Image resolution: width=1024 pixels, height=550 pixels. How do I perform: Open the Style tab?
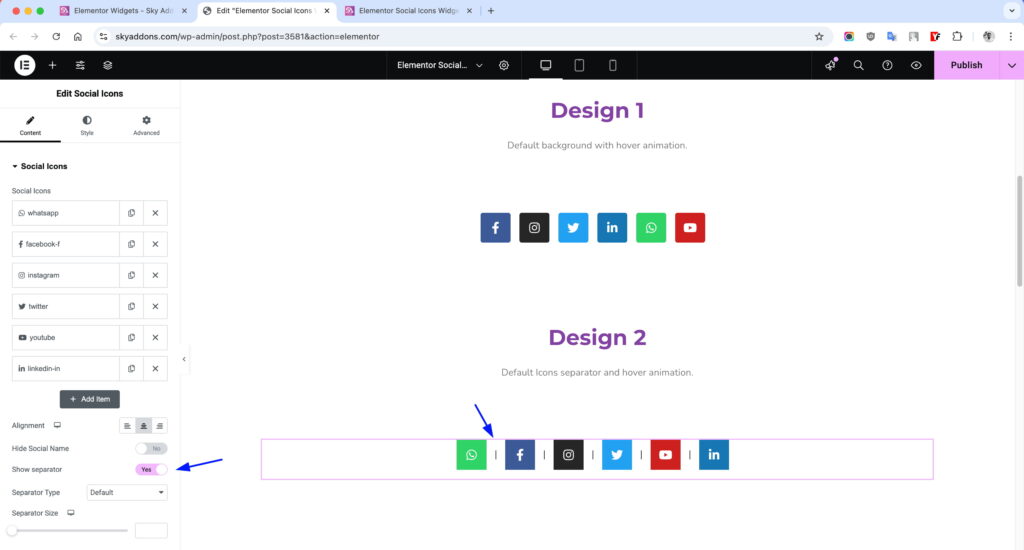pos(87,125)
